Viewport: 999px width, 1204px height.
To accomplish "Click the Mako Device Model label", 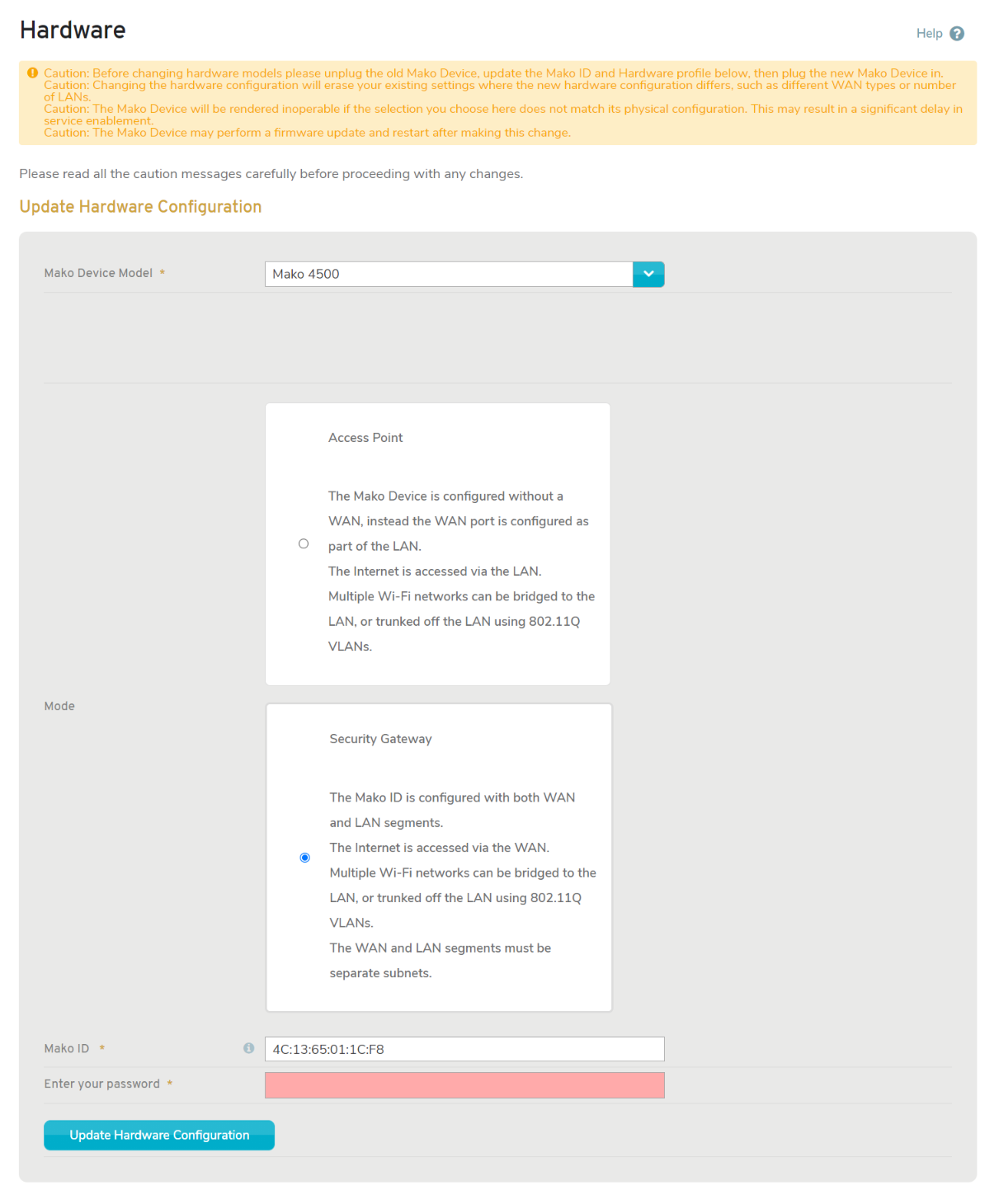I will (98, 273).
